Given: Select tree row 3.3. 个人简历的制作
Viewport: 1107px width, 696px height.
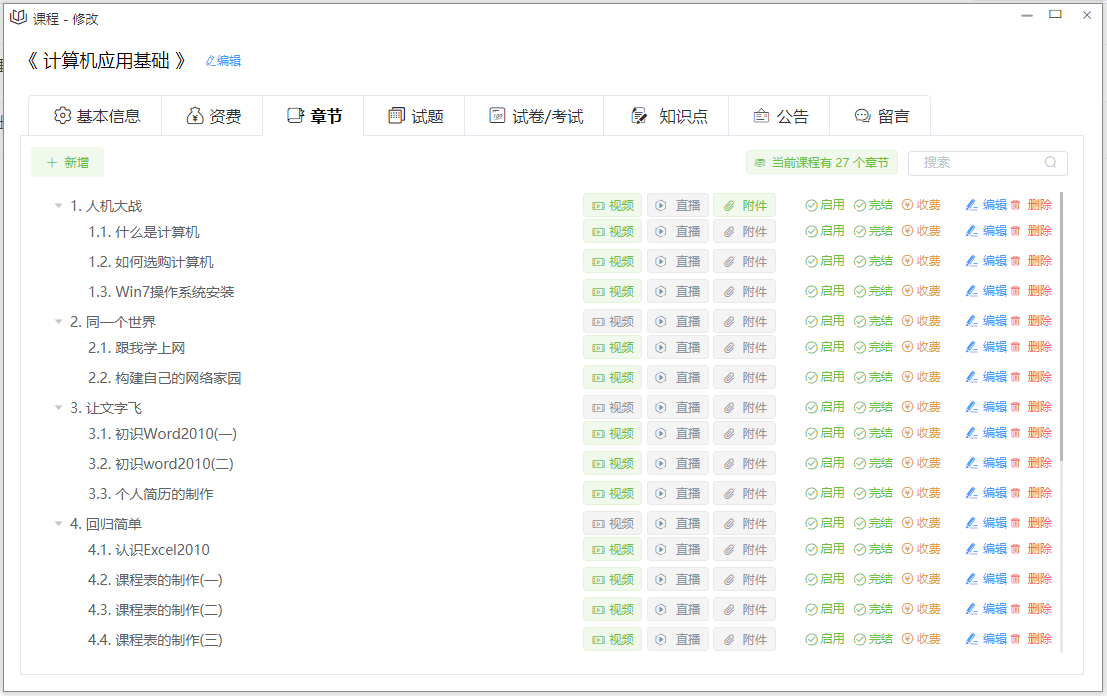Looking at the screenshot, I should [150, 493].
